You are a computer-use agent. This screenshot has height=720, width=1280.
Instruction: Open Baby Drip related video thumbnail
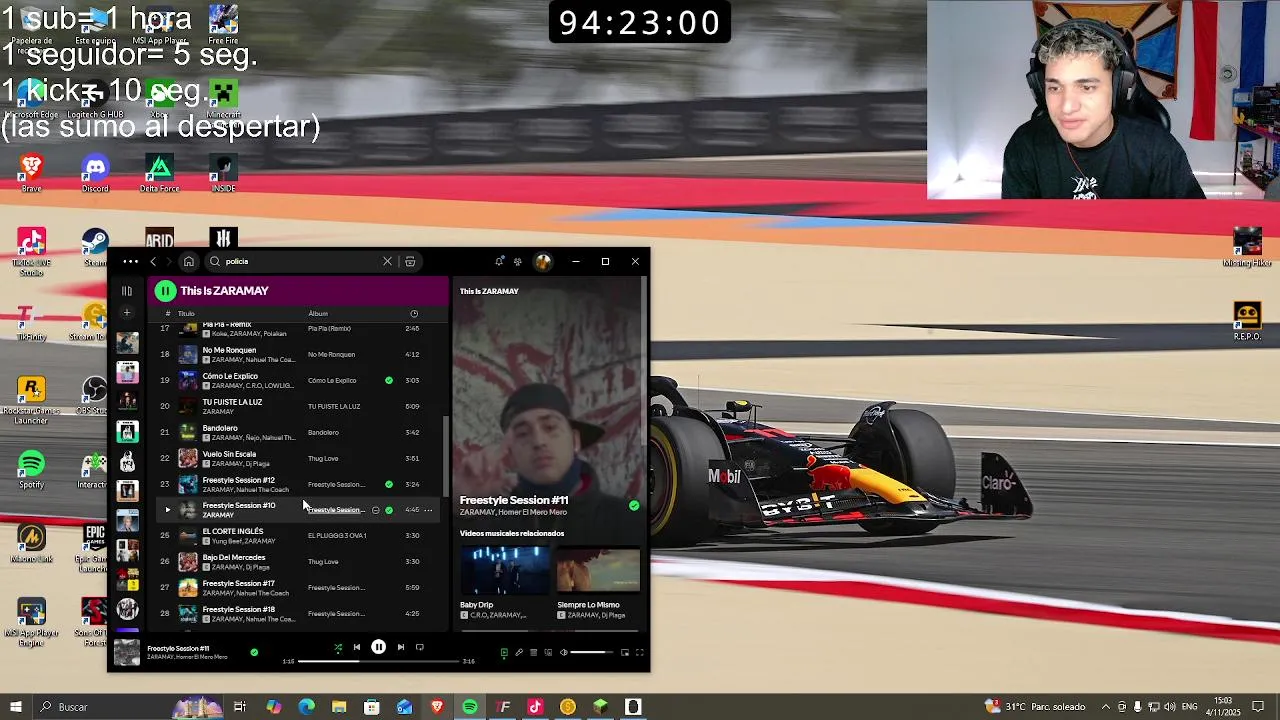(x=504, y=571)
